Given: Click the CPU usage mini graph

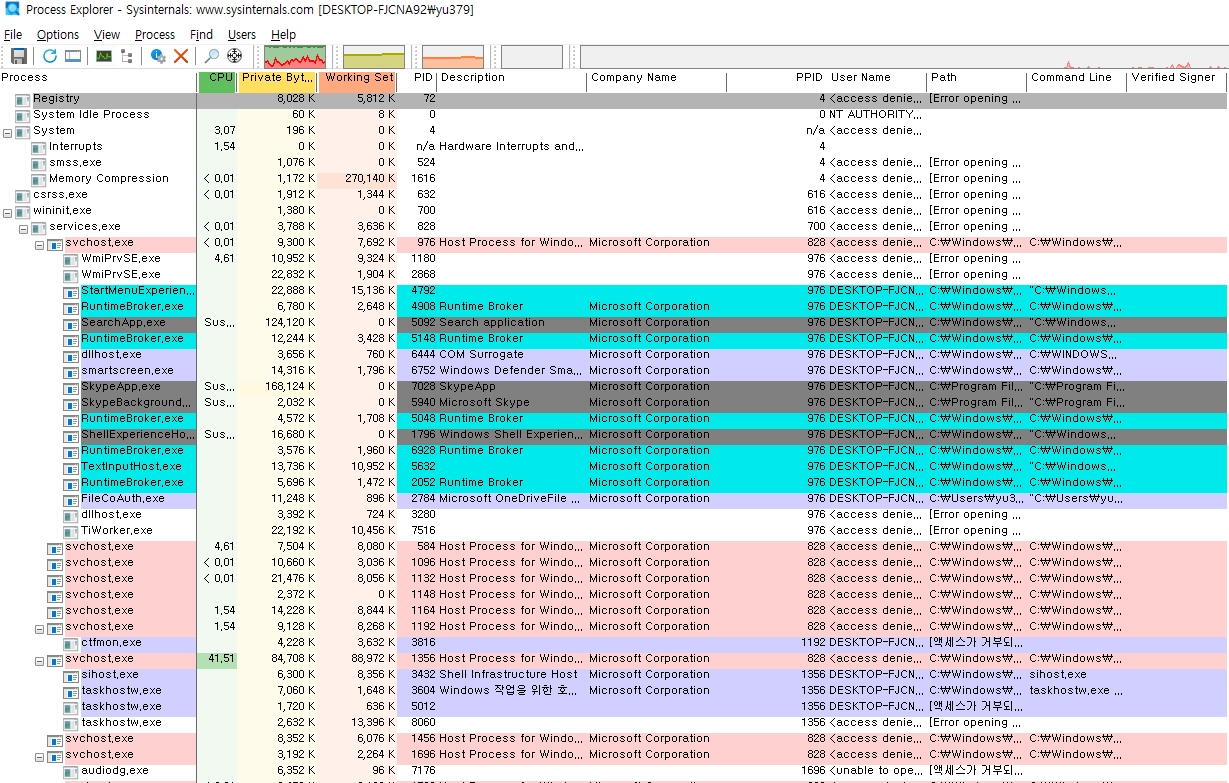Looking at the screenshot, I should pyautogui.click(x=294, y=57).
